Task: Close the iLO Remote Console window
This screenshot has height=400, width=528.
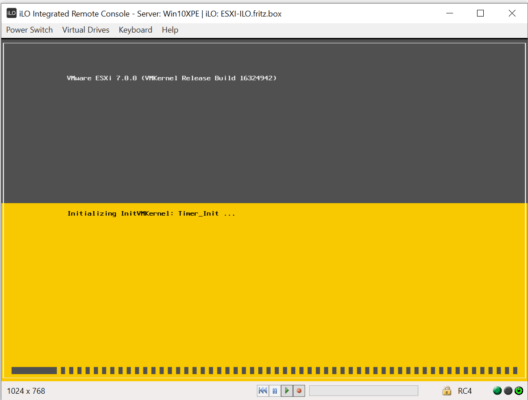Action: (512, 13)
